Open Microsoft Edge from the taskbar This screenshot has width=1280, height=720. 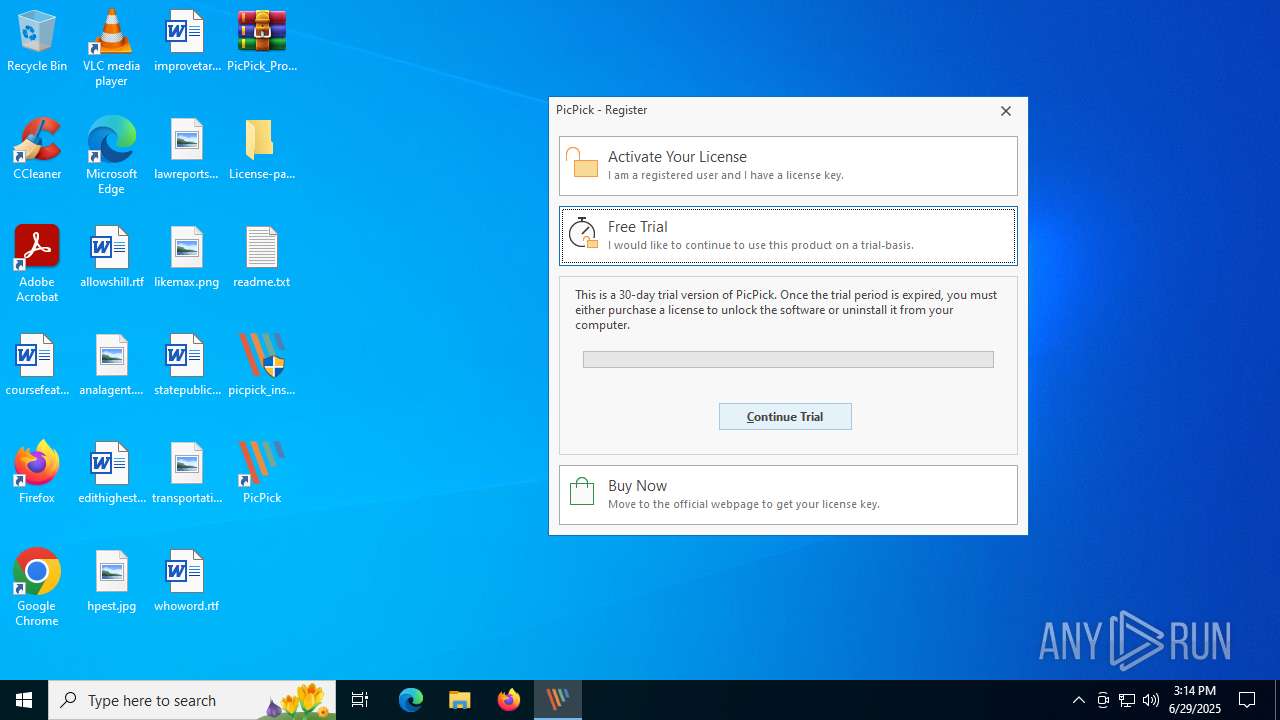pos(411,700)
